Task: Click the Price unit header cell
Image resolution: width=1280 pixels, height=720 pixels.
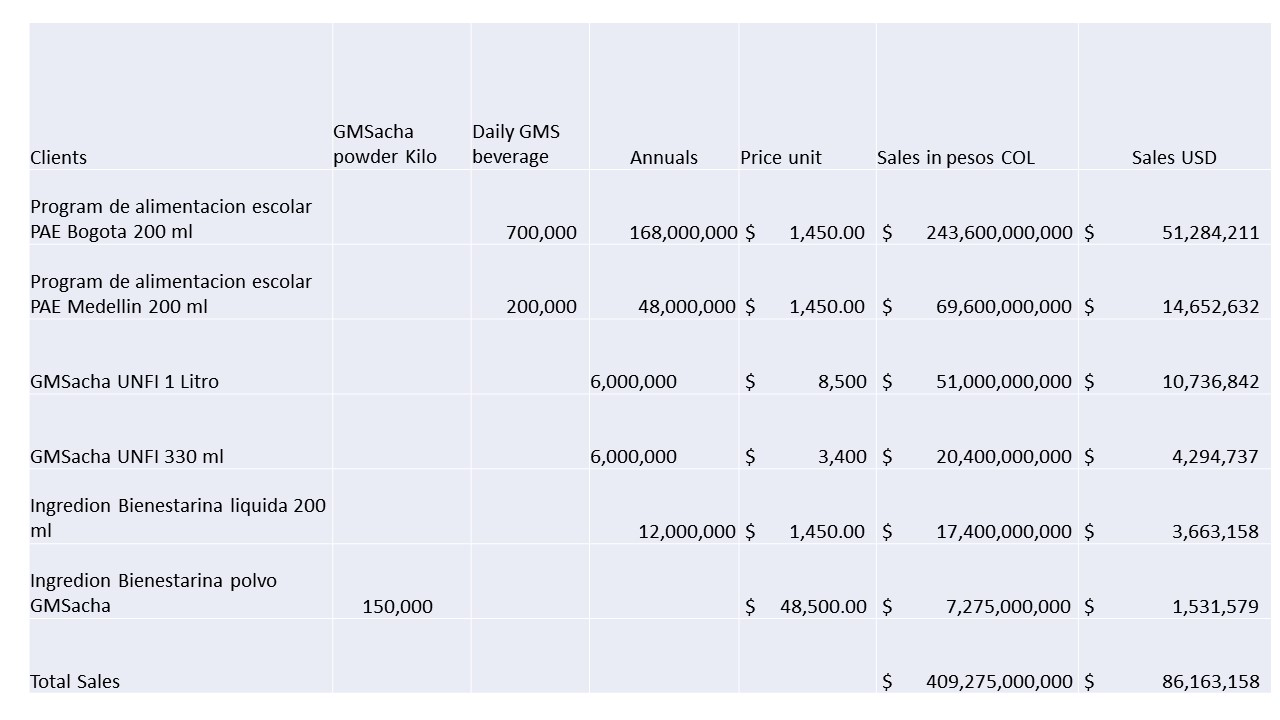Action: point(781,157)
